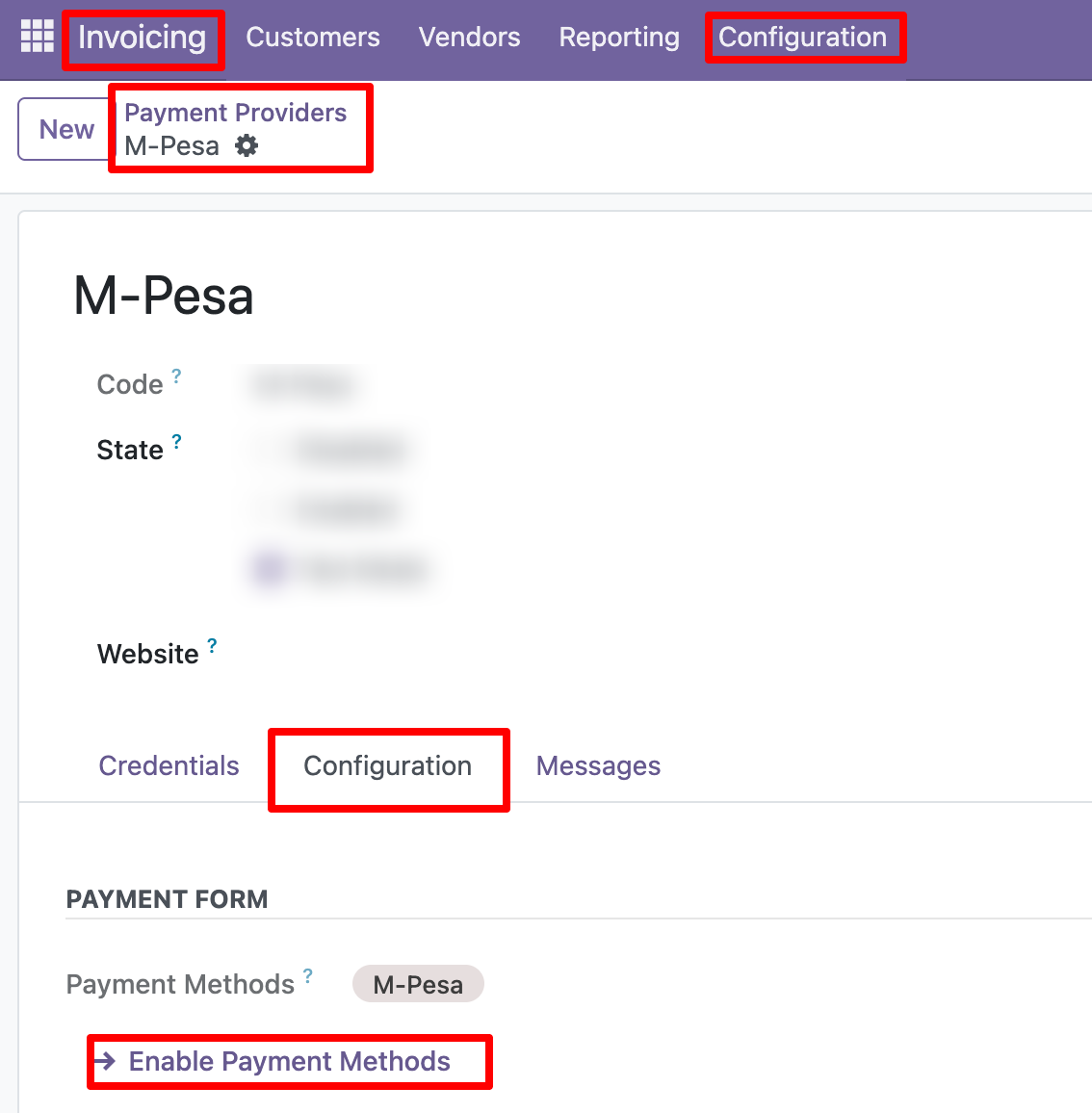Click the Enable Payment Methods link
The image size is (1092, 1113).
click(289, 1061)
